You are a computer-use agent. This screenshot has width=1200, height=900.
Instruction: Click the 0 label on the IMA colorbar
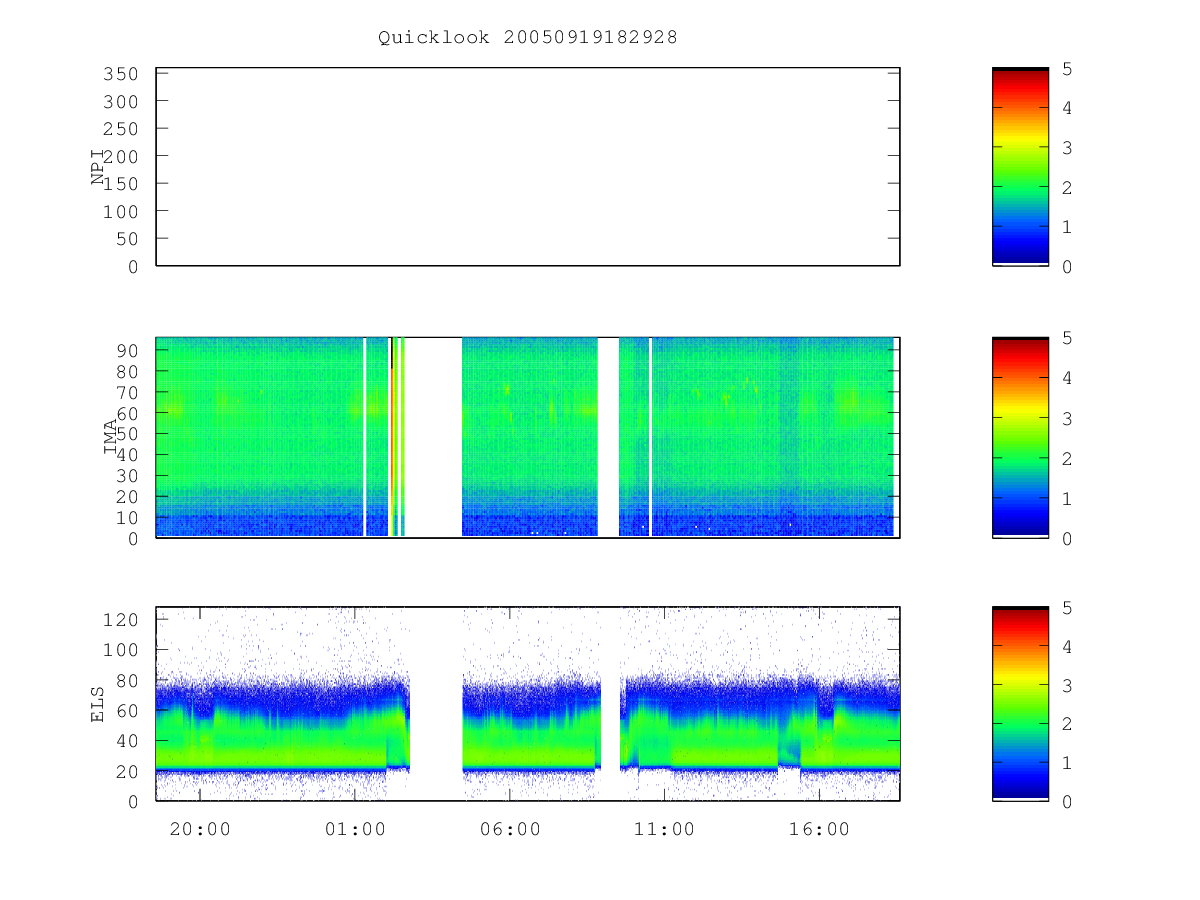1068,538
